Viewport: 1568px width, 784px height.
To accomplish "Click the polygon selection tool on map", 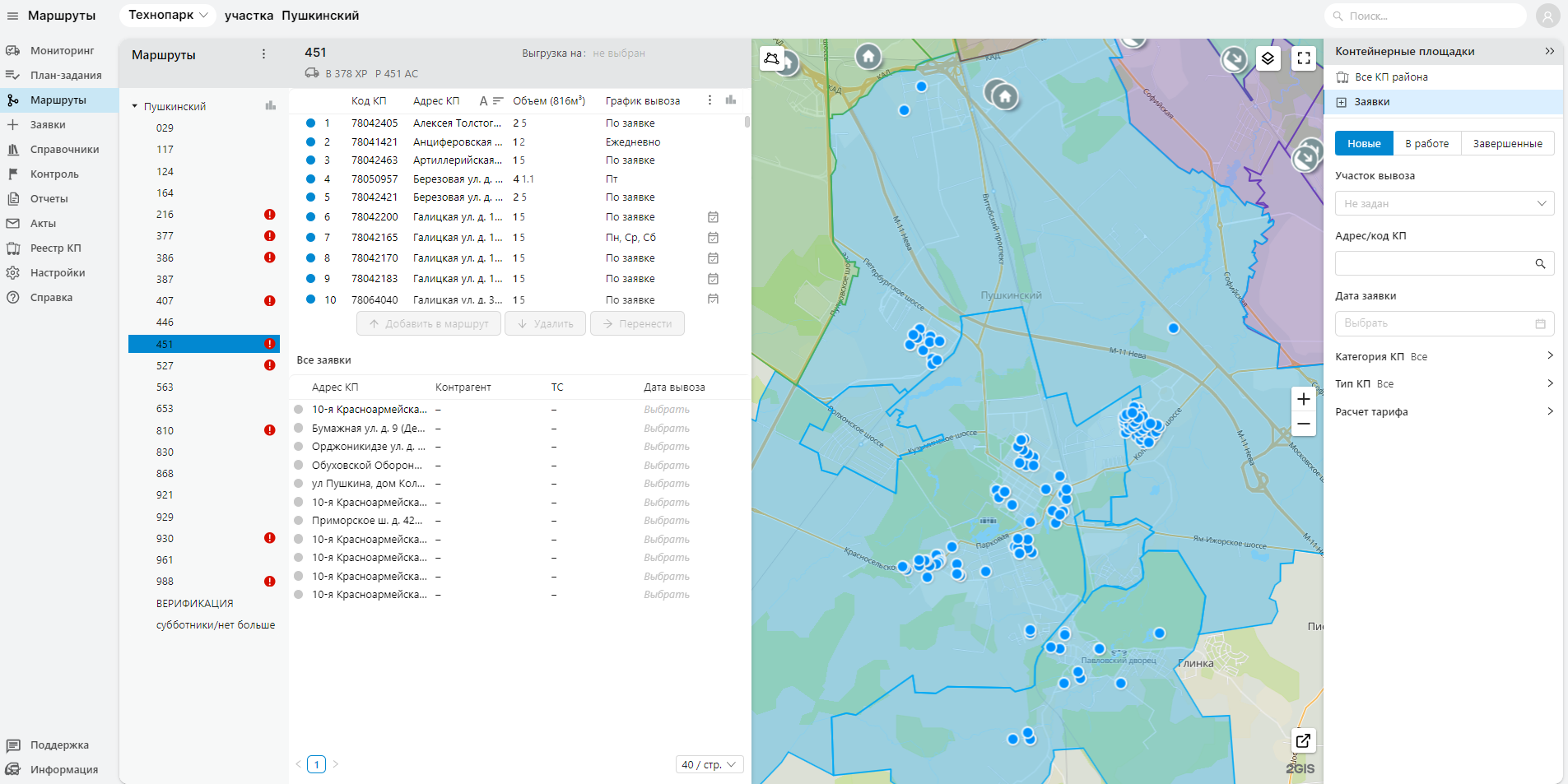I will point(771,58).
